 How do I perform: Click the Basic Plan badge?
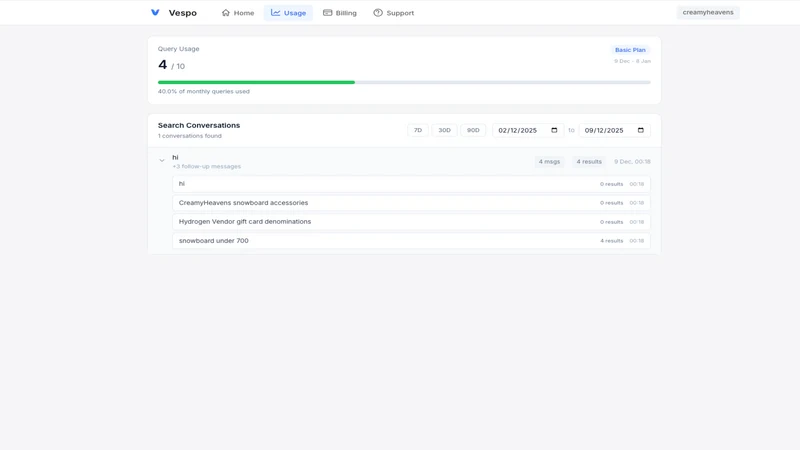click(630, 50)
